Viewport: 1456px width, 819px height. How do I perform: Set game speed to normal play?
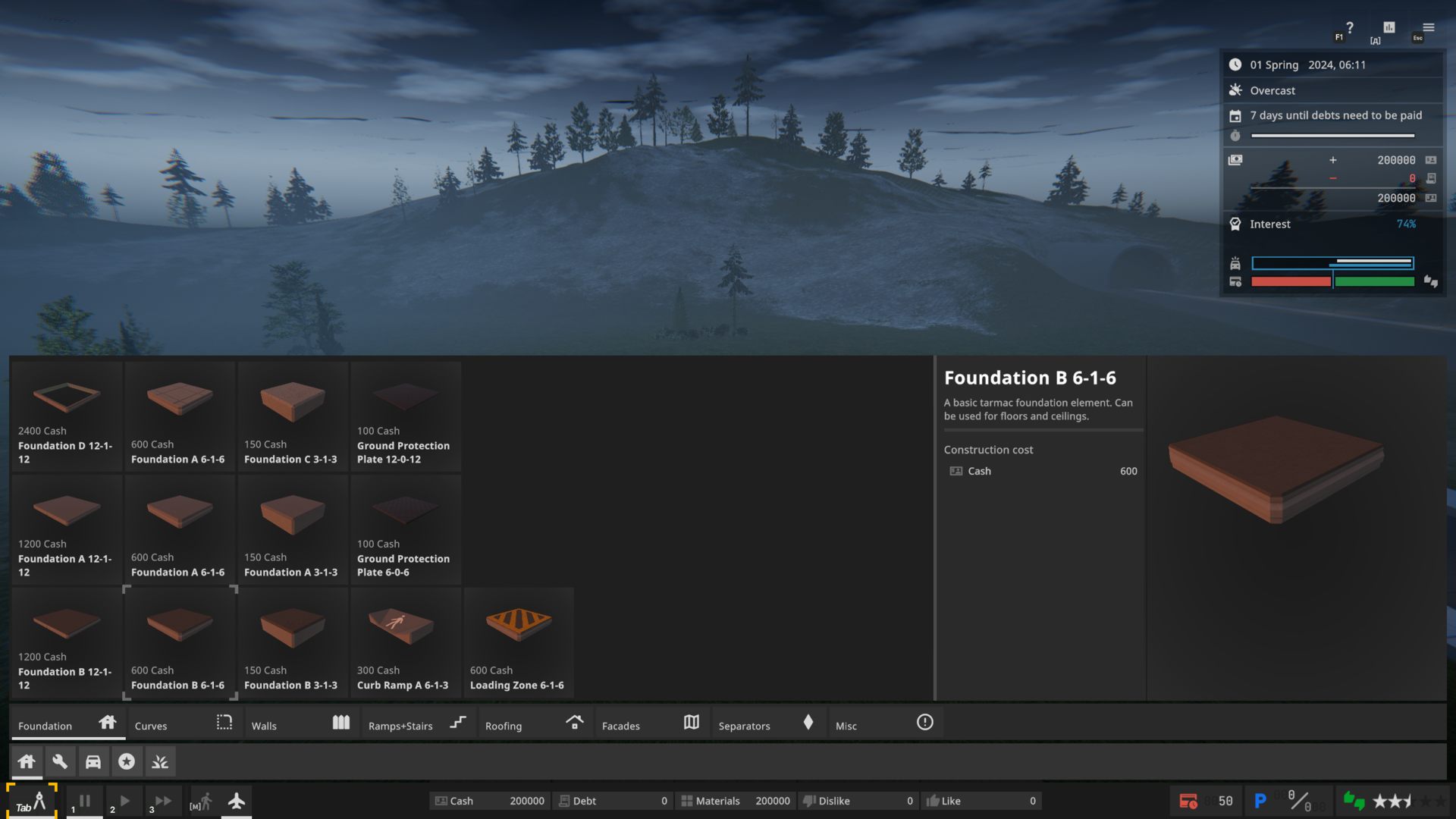coord(124,801)
